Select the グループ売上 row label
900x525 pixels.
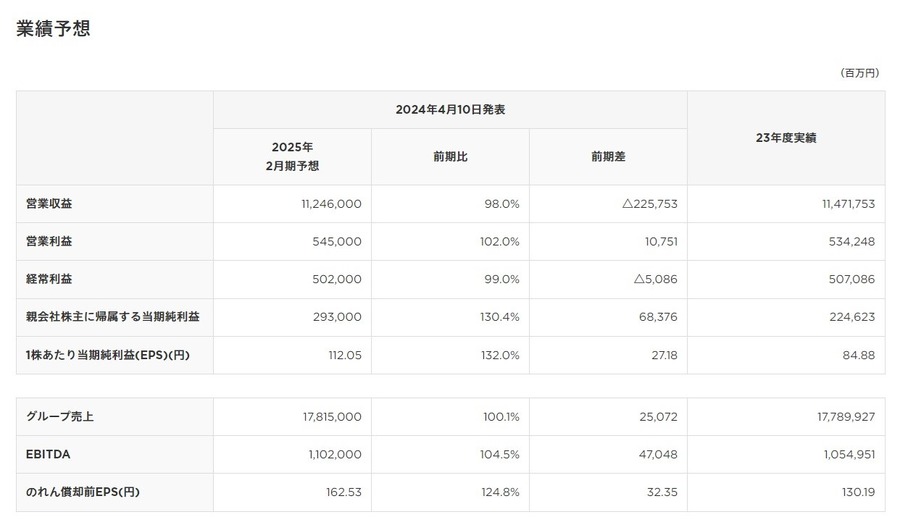pos(62,417)
